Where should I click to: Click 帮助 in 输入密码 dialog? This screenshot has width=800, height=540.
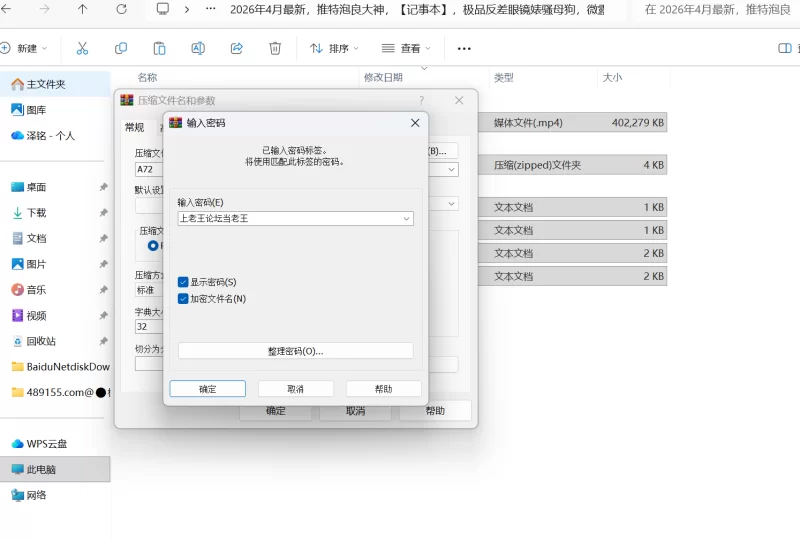tap(384, 389)
